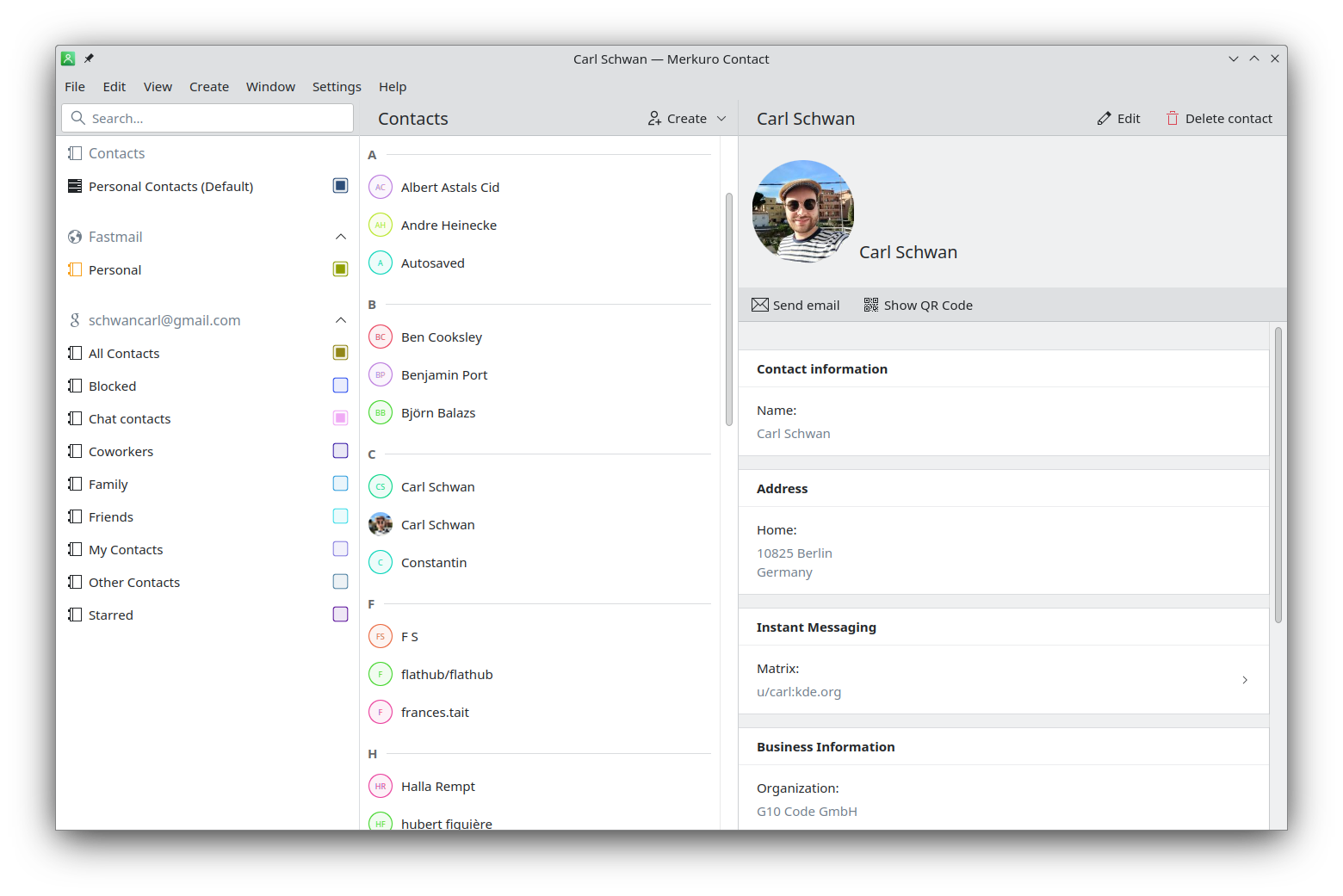Toggle the Personal Contacts (Default) checkbox
This screenshot has width=1343, height=896.
pyautogui.click(x=340, y=185)
